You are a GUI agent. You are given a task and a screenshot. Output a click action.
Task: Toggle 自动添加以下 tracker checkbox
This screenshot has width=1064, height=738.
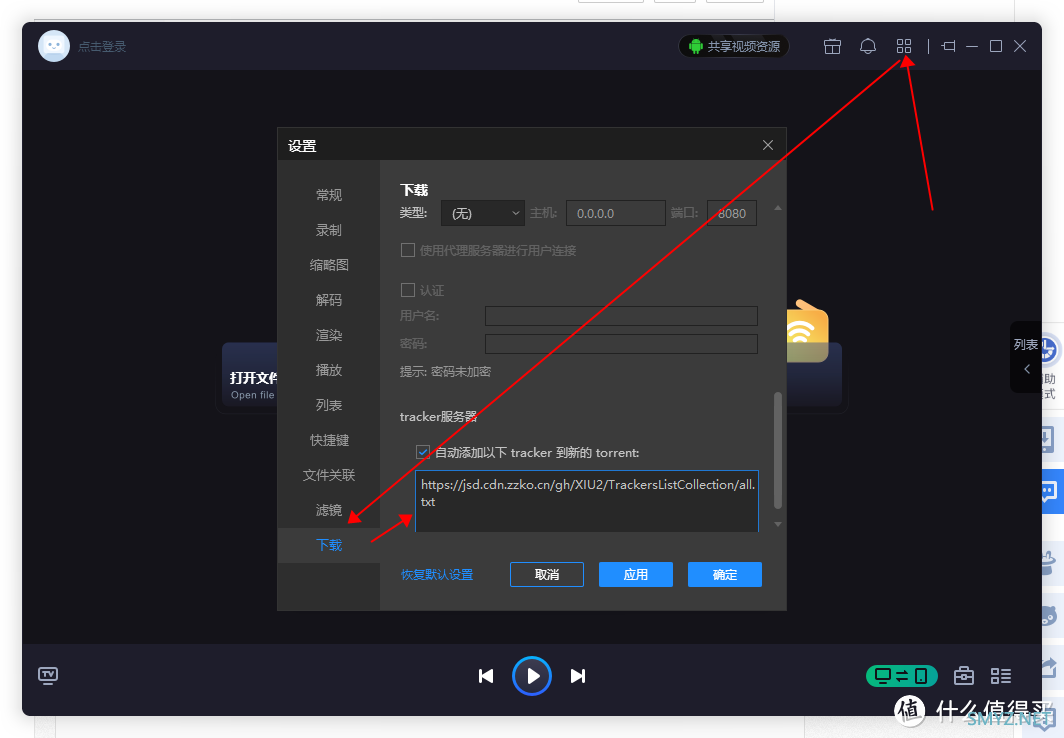(423, 452)
